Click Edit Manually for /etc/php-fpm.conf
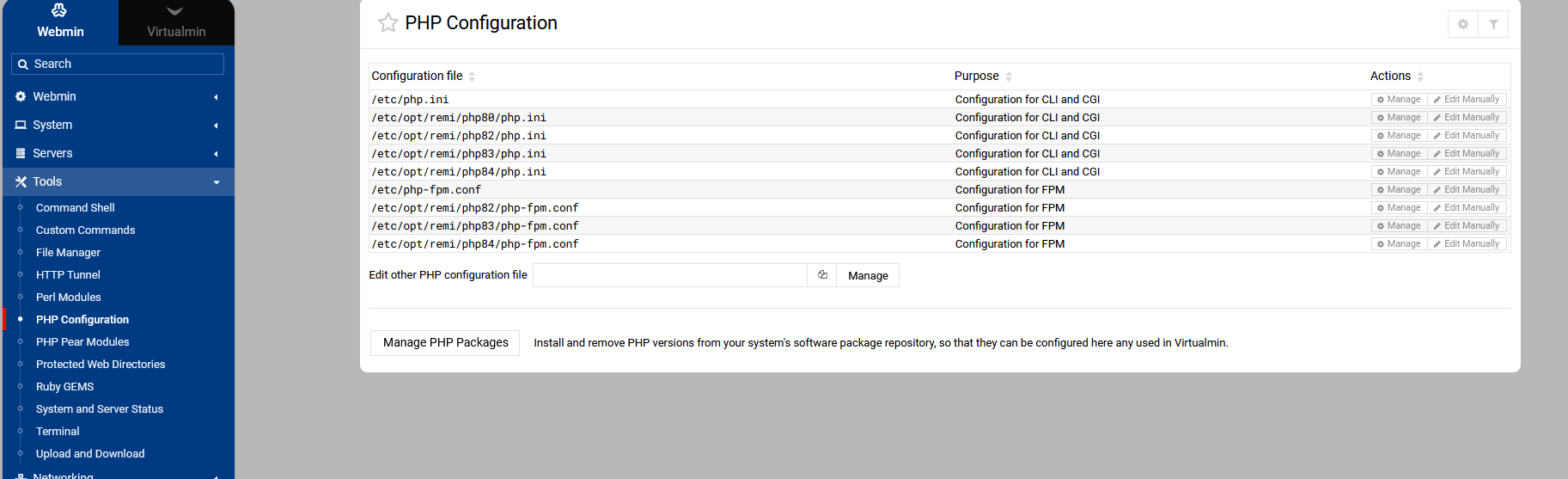Image resolution: width=1568 pixels, height=479 pixels. (1467, 190)
